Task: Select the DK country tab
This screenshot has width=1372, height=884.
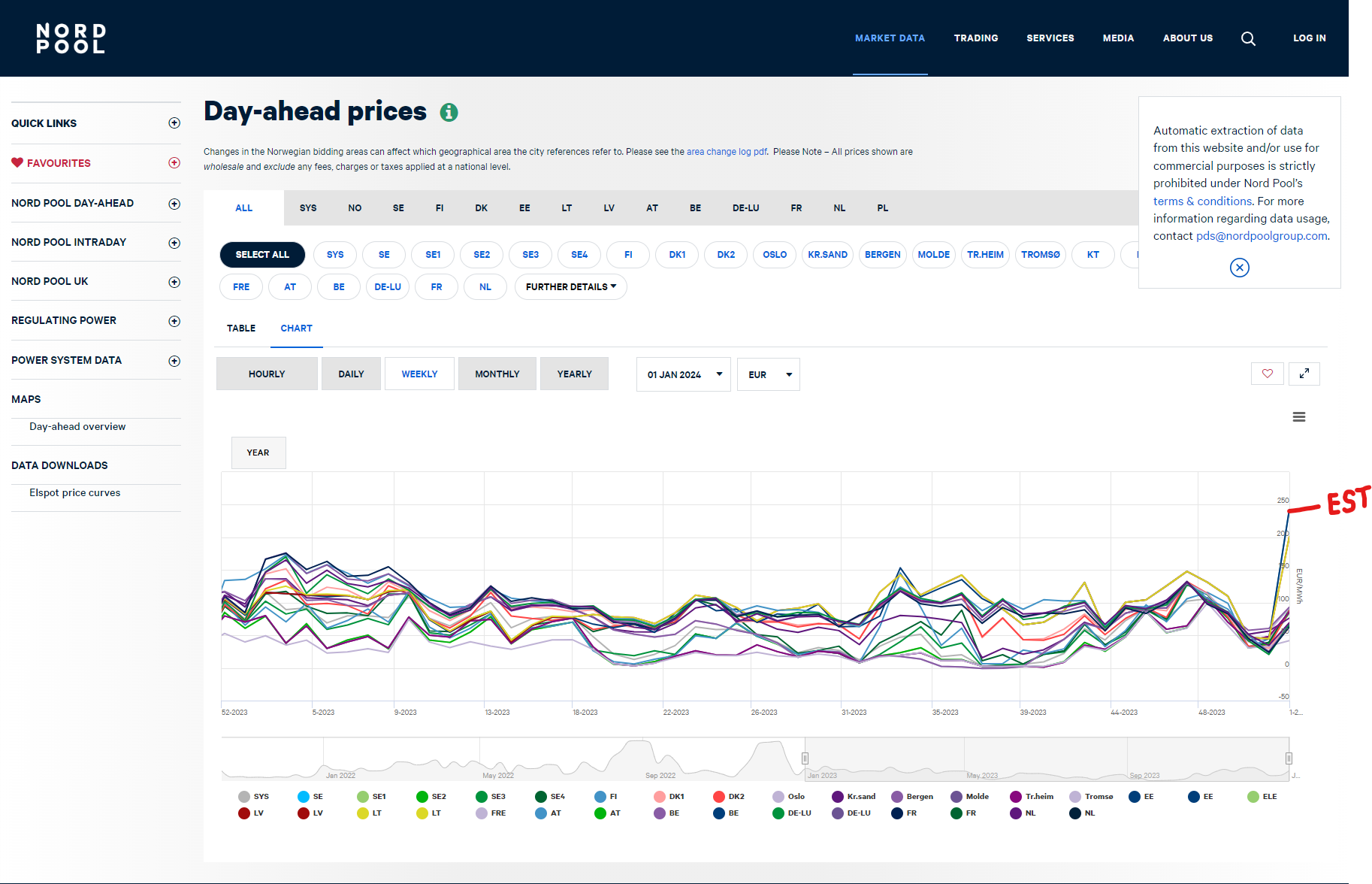Action: pos(482,208)
